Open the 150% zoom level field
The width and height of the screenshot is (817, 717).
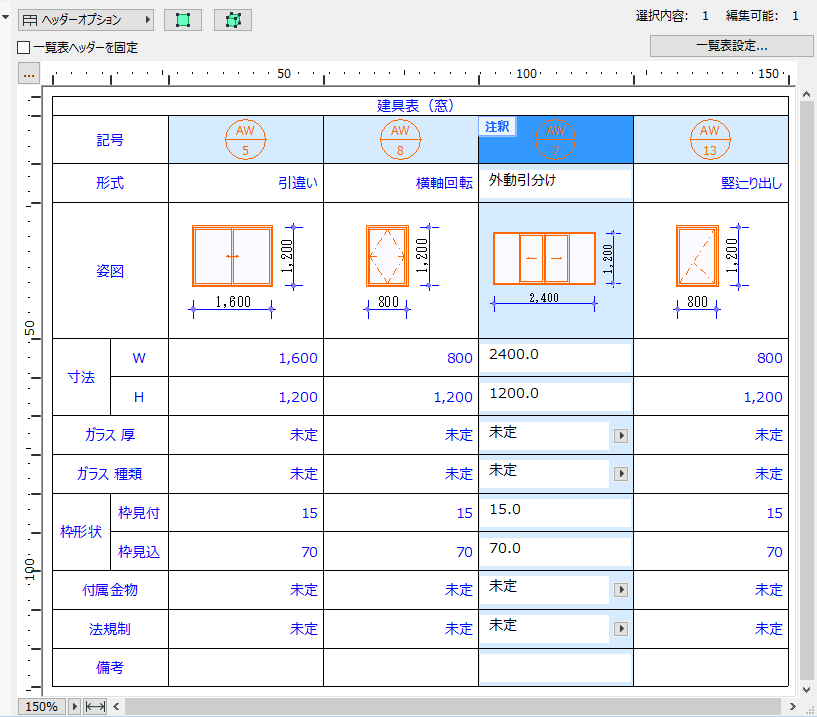(x=42, y=707)
